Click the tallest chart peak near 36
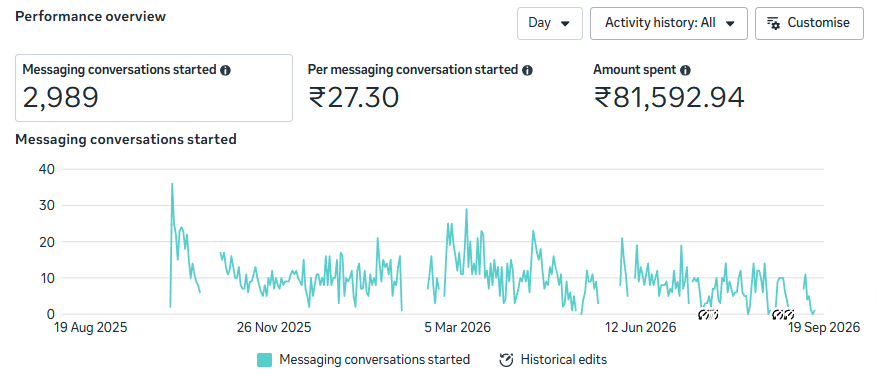The image size is (878, 375). click(172, 184)
